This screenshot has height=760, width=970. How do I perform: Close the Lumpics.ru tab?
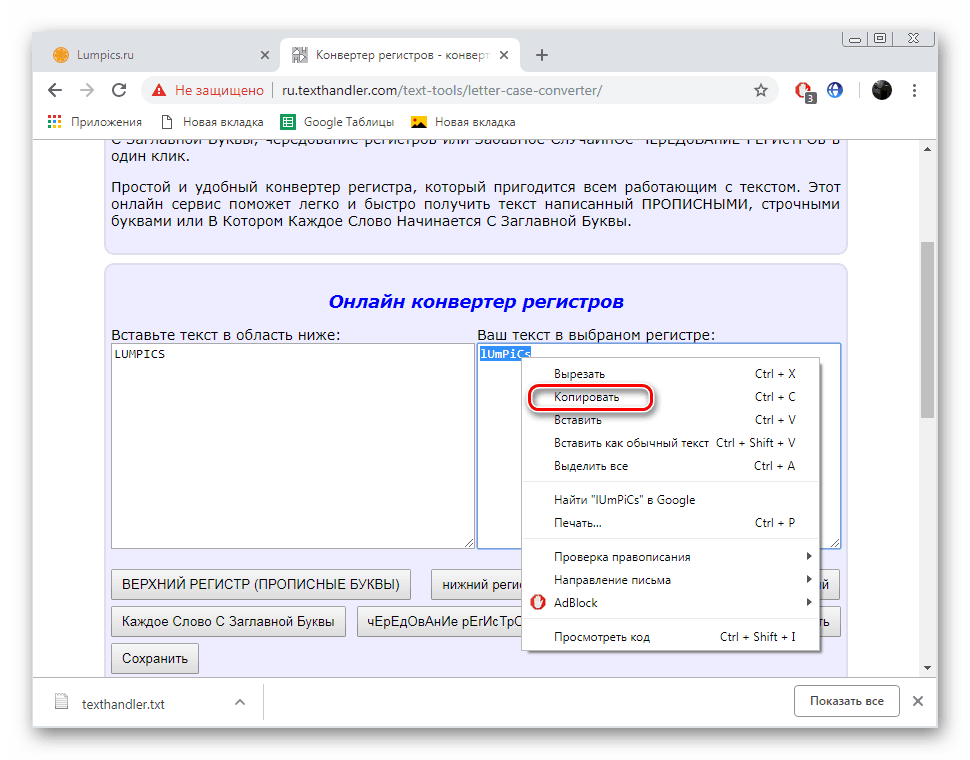pos(265,55)
